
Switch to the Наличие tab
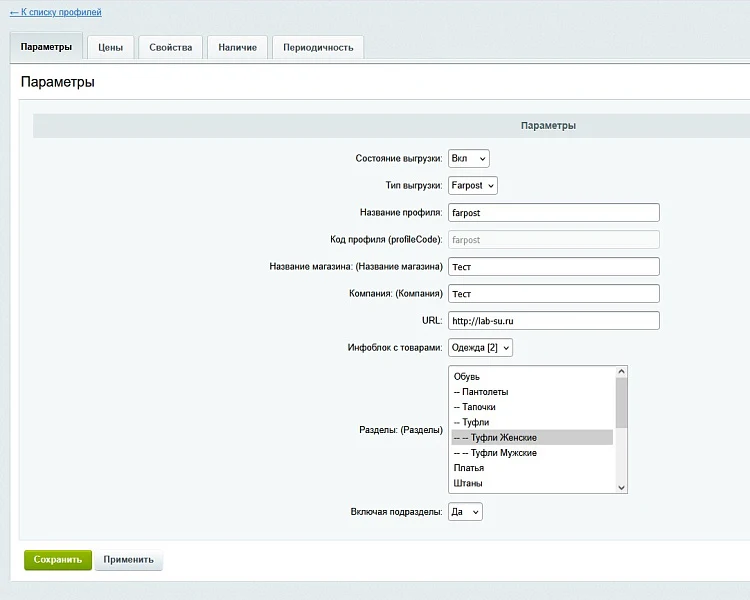click(x=238, y=47)
